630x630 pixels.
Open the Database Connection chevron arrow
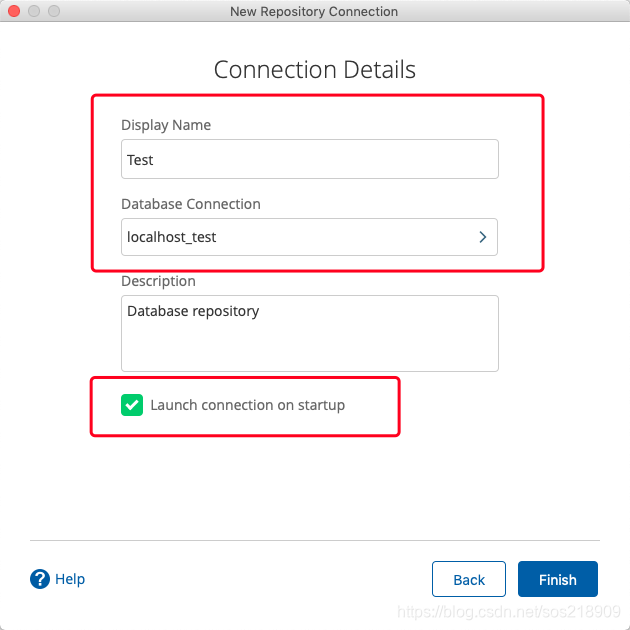coord(483,237)
